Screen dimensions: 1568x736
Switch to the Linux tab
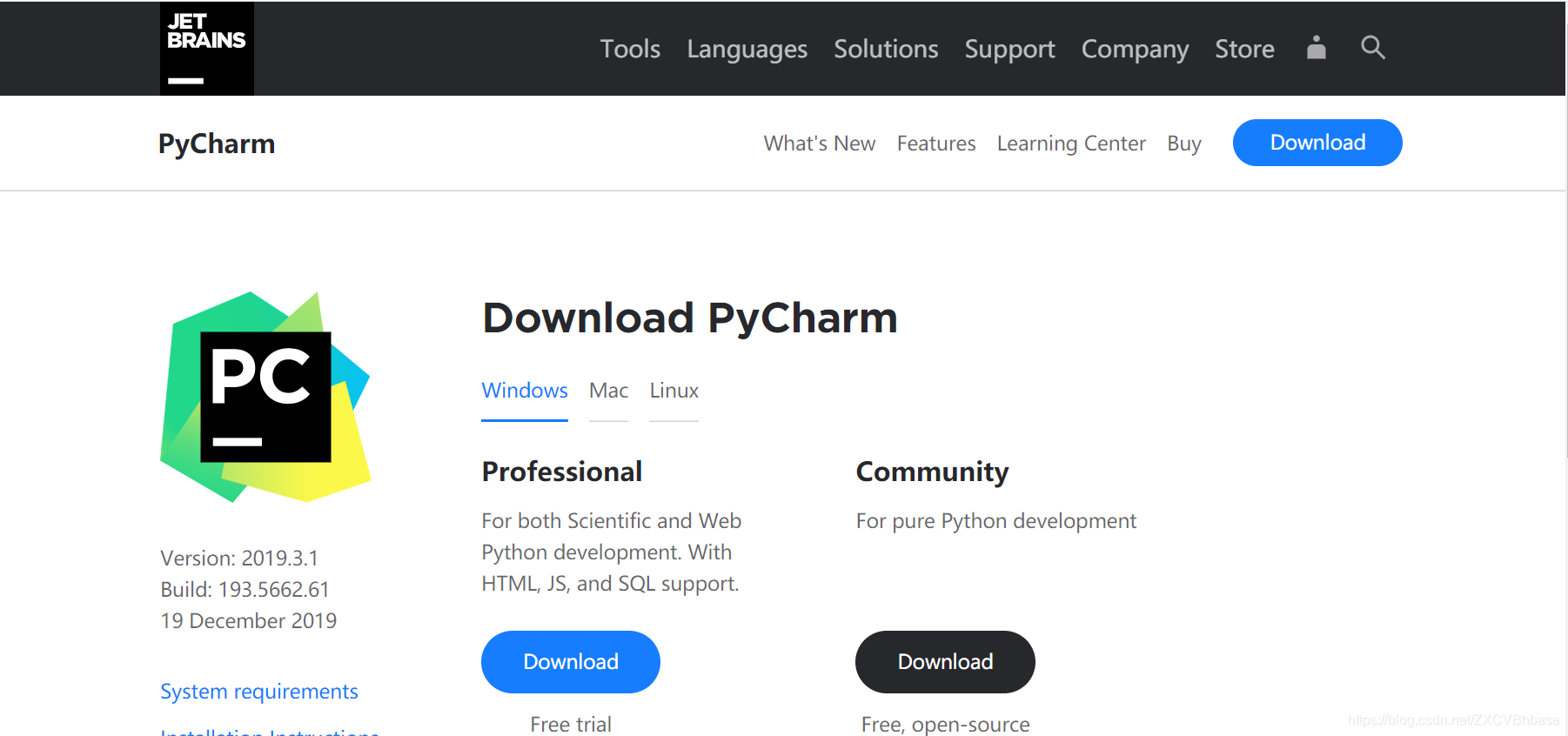[673, 391]
